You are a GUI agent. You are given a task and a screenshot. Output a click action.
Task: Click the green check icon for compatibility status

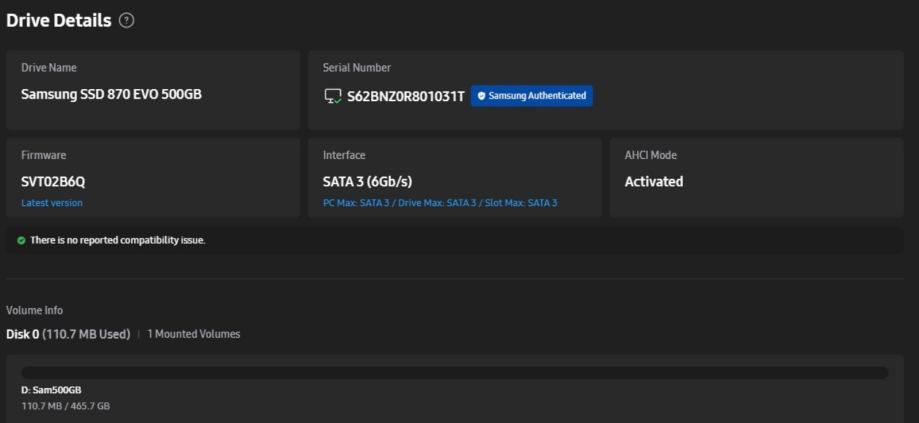[x=21, y=240]
